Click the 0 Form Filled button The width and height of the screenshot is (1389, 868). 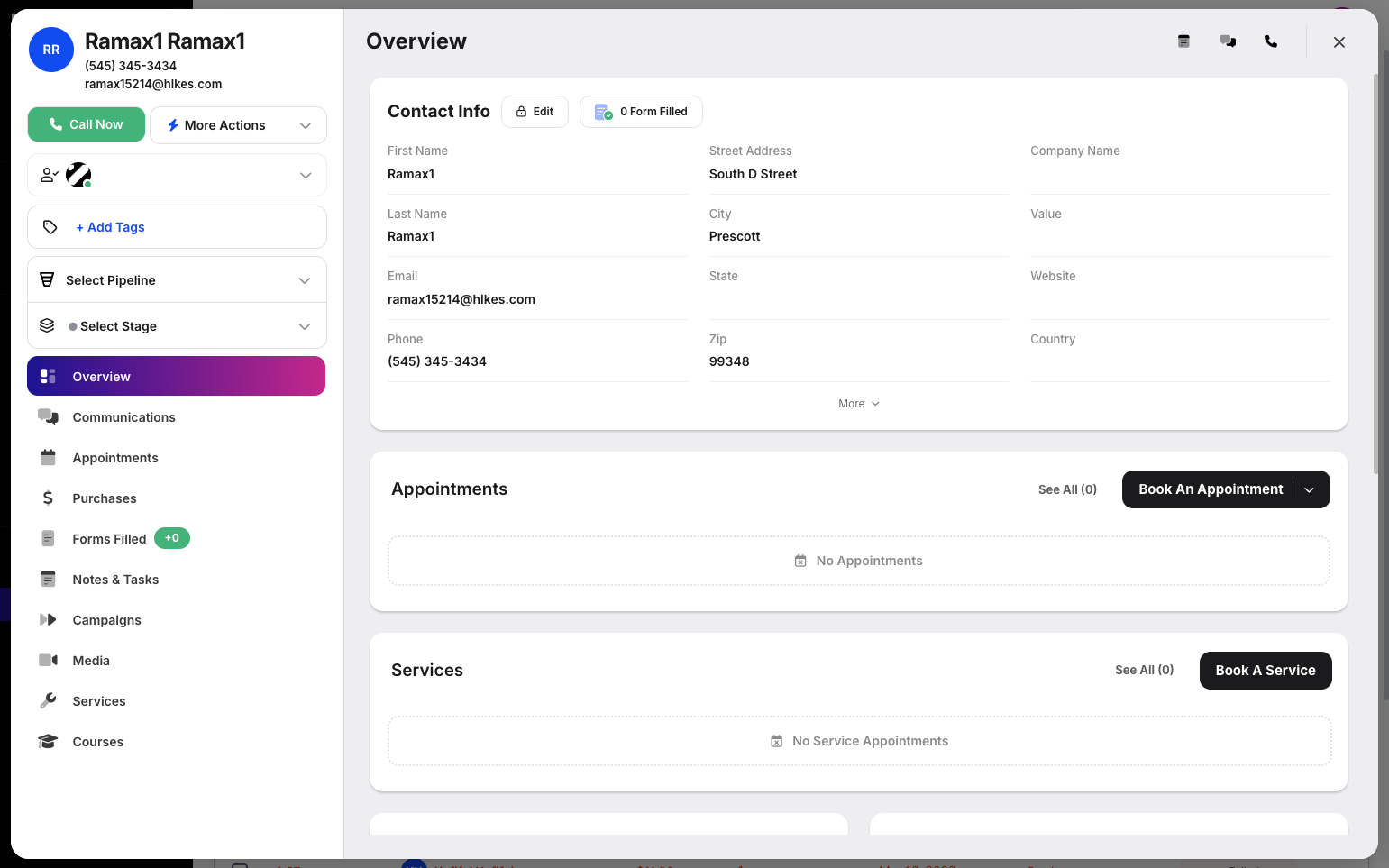[x=641, y=112]
